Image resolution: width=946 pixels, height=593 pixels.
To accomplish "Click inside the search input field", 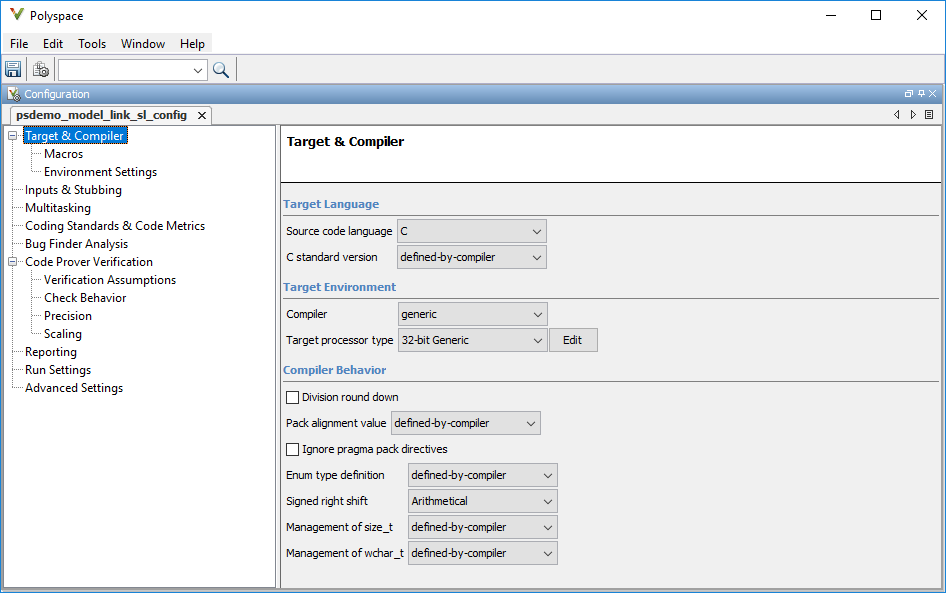I will click(128, 69).
